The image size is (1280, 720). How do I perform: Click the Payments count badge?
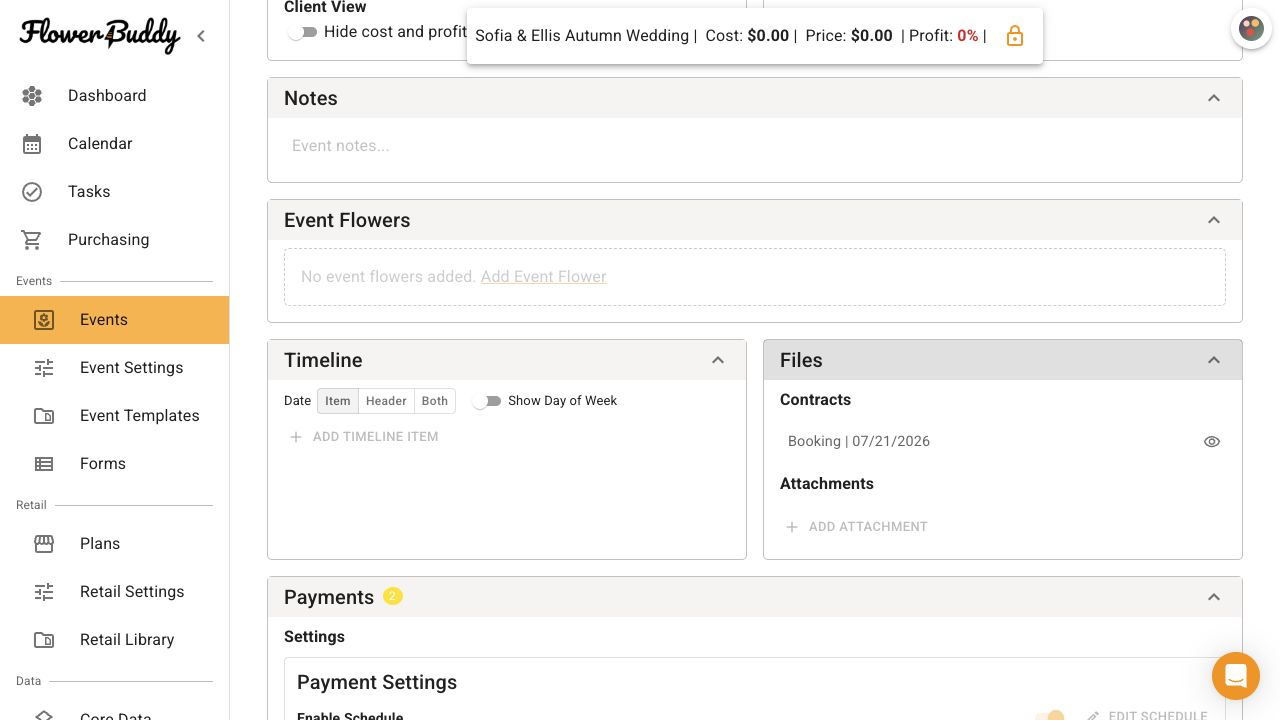(x=392, y=596)
